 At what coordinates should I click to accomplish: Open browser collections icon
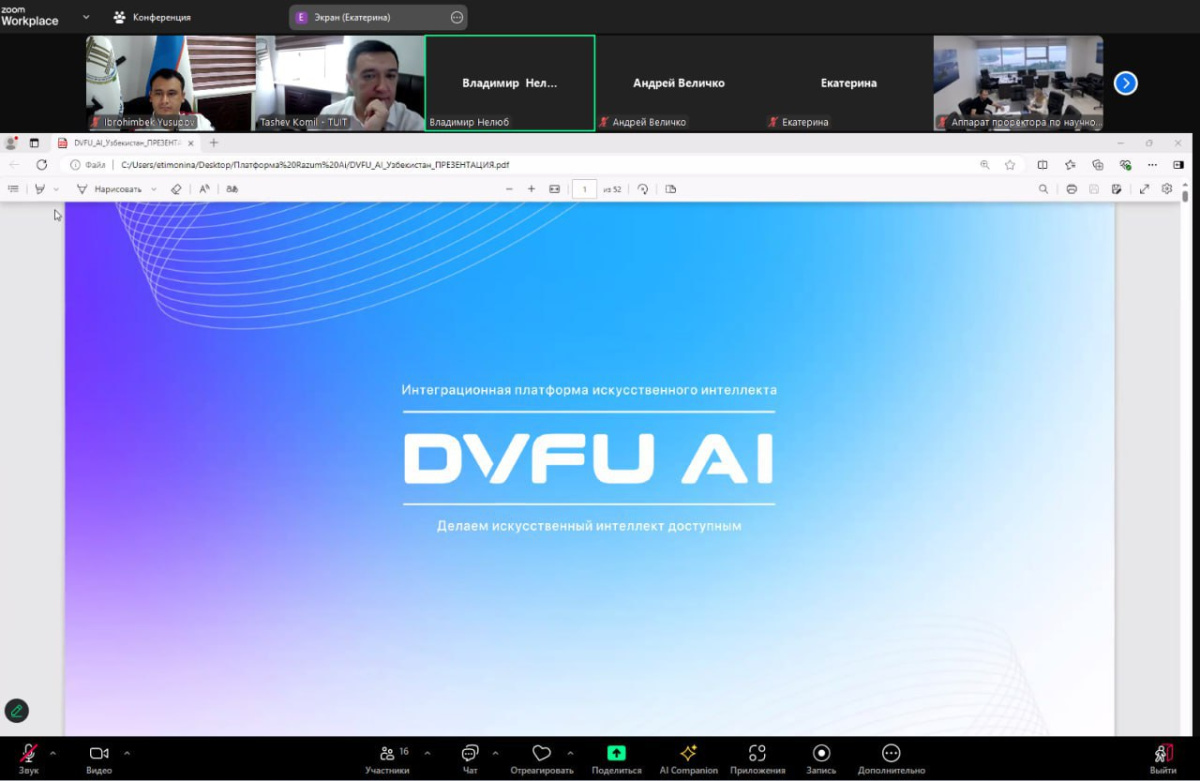click(1098, 165)
